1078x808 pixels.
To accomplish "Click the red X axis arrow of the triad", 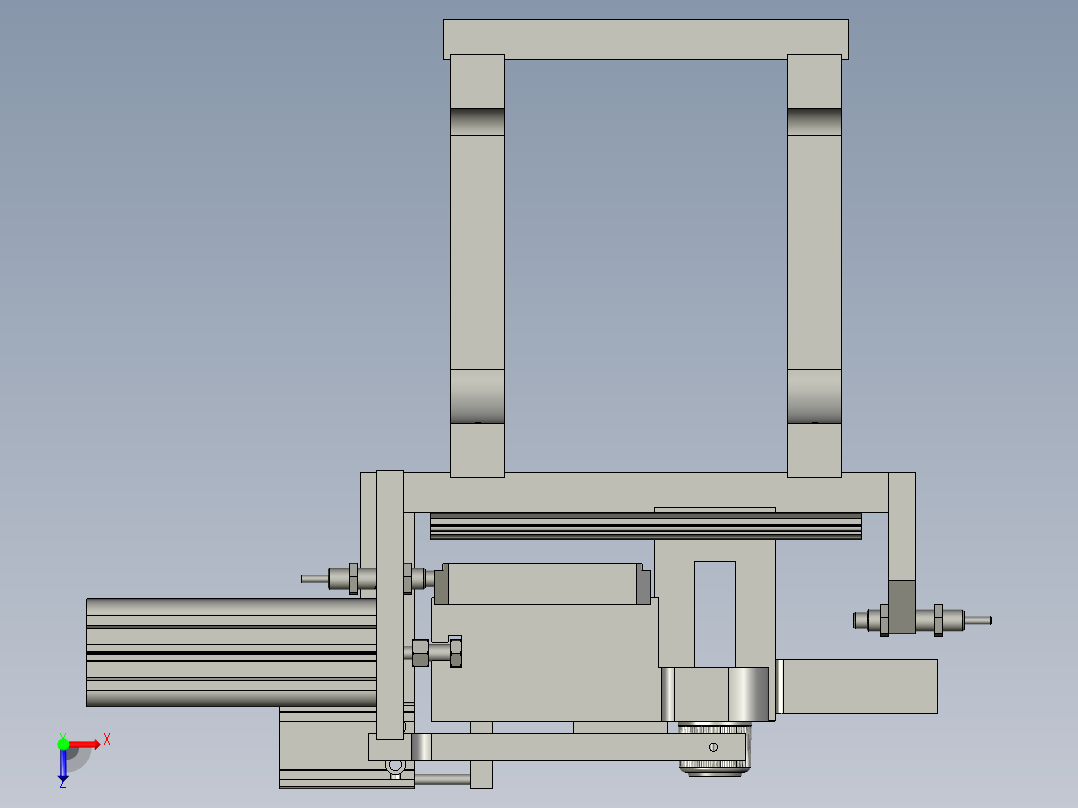I will pos(85,745).
